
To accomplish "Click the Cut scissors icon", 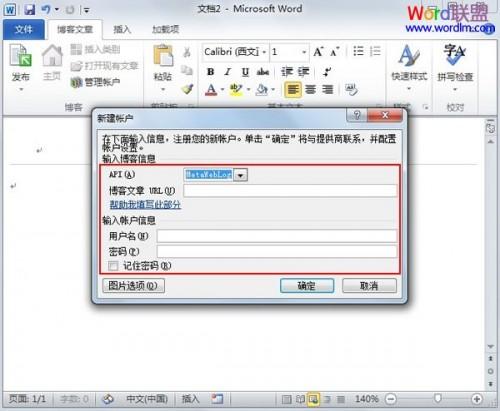I will pos(187,52).
